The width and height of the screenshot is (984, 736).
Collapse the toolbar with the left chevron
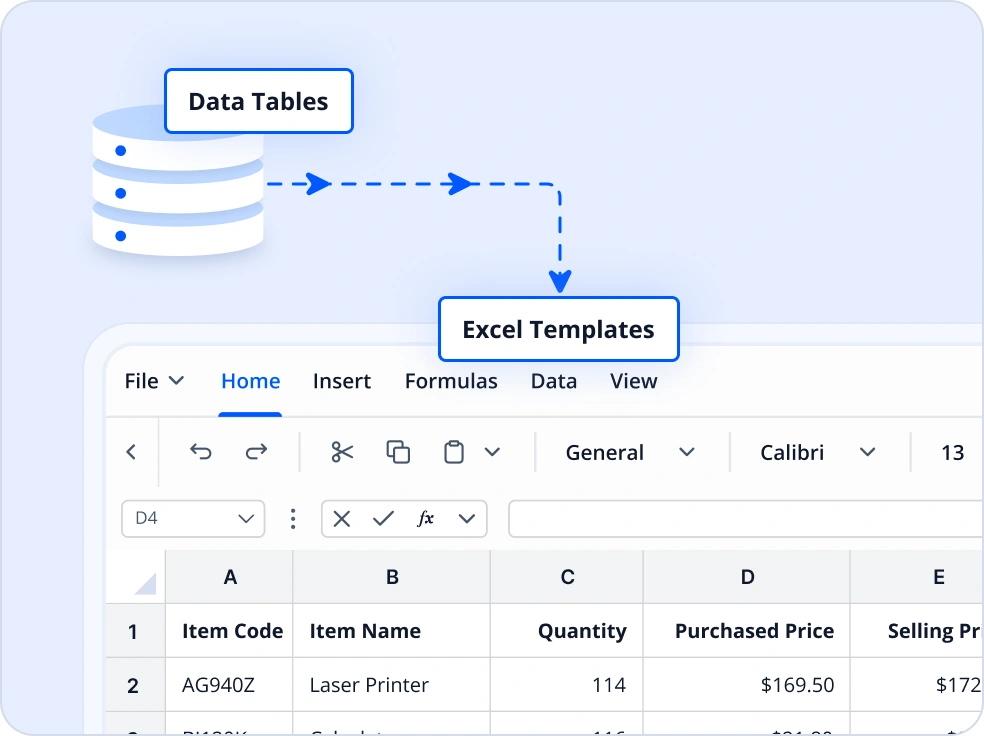tap(131, 452)
